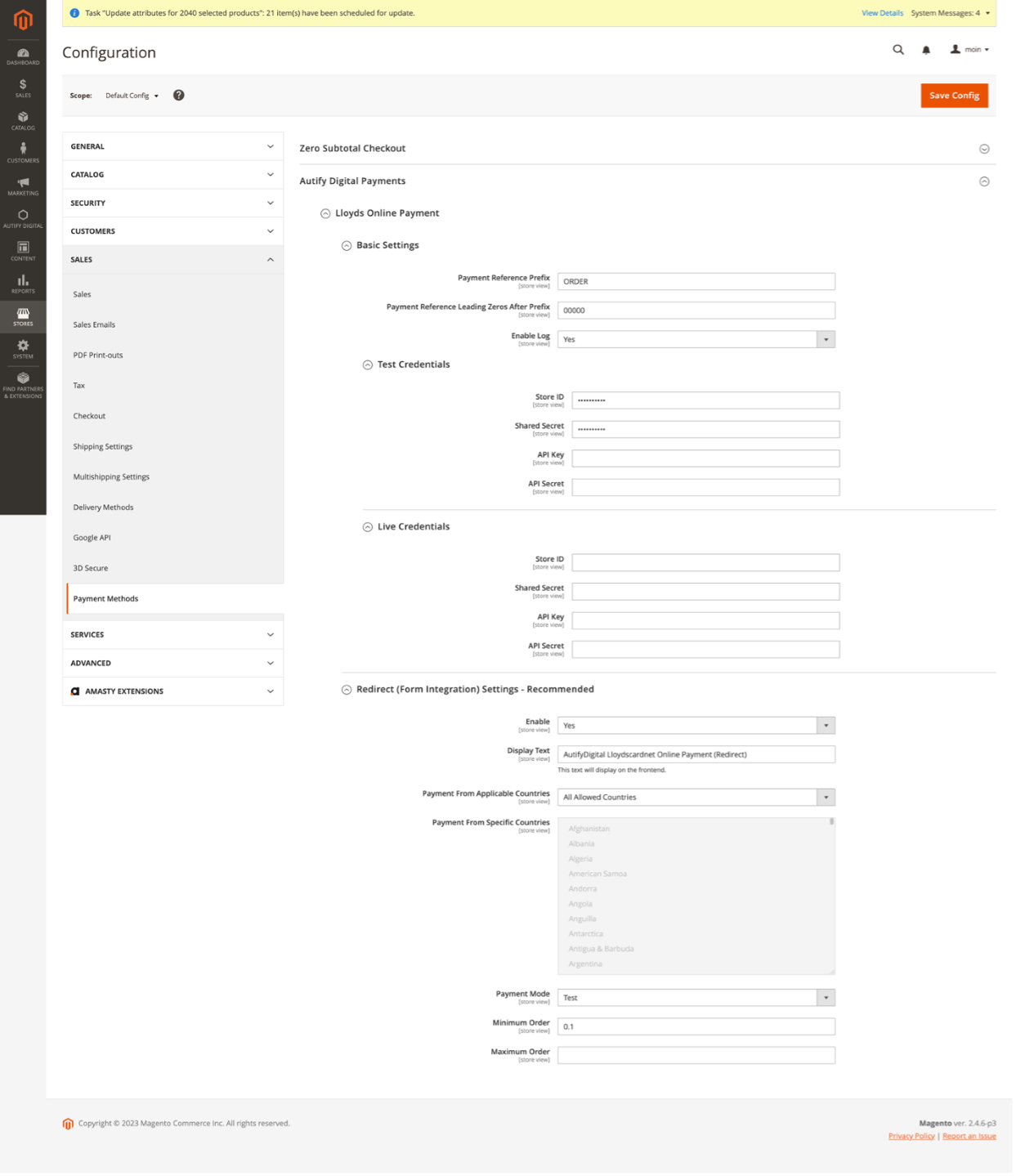The image size is (1016, 1176).
Task: Select the Checkout tab
Action: tap(175, 416)
